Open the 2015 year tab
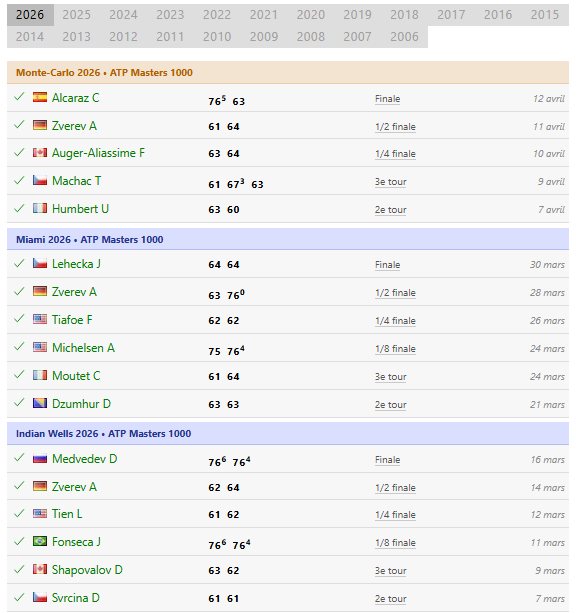The height and width of the screenshot is (613, 582). click(545, 15)
